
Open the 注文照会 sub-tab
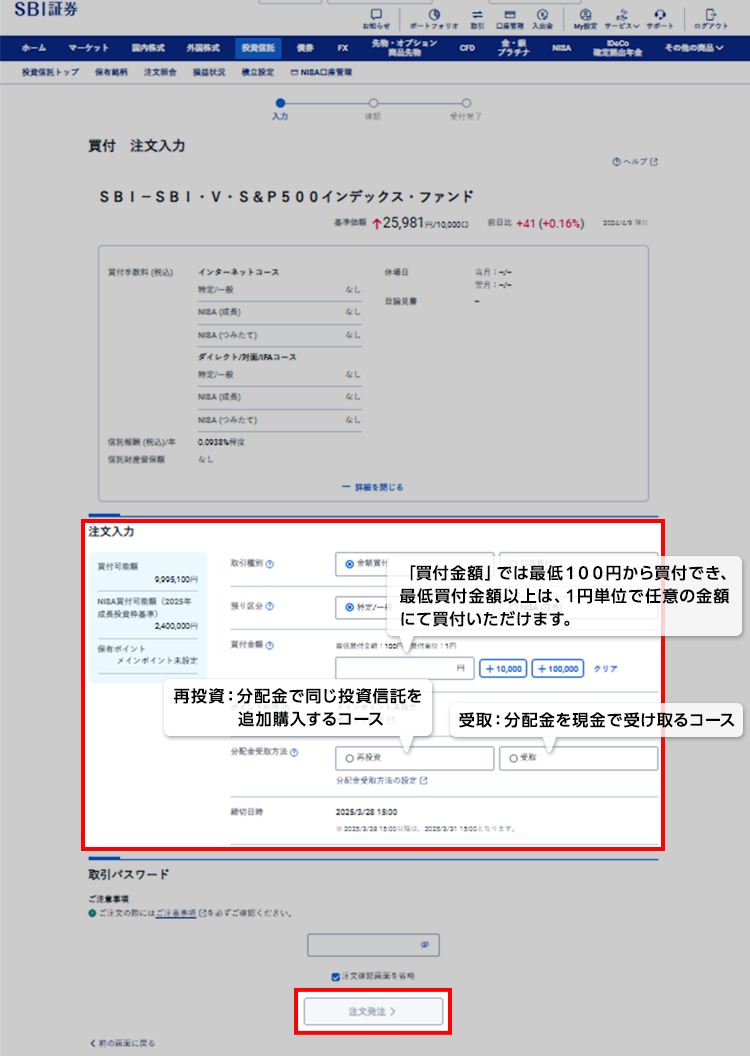pyautogui.click(x=160, y=72)
